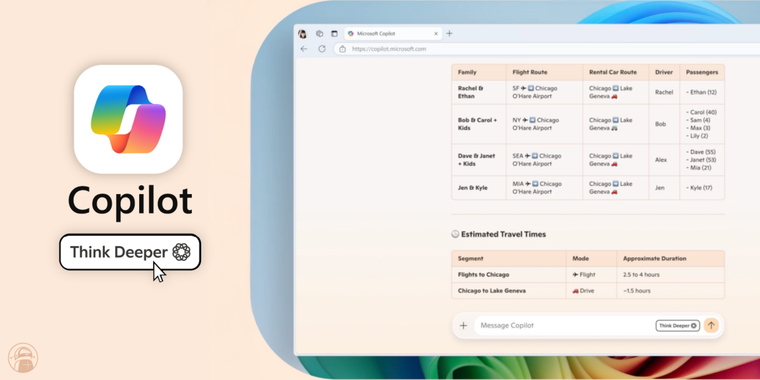The width and height of the screenshot is (760, 380).
Task: Click the large Copilot logo tile
Action: pyautogui.click(x=128, y=119)
